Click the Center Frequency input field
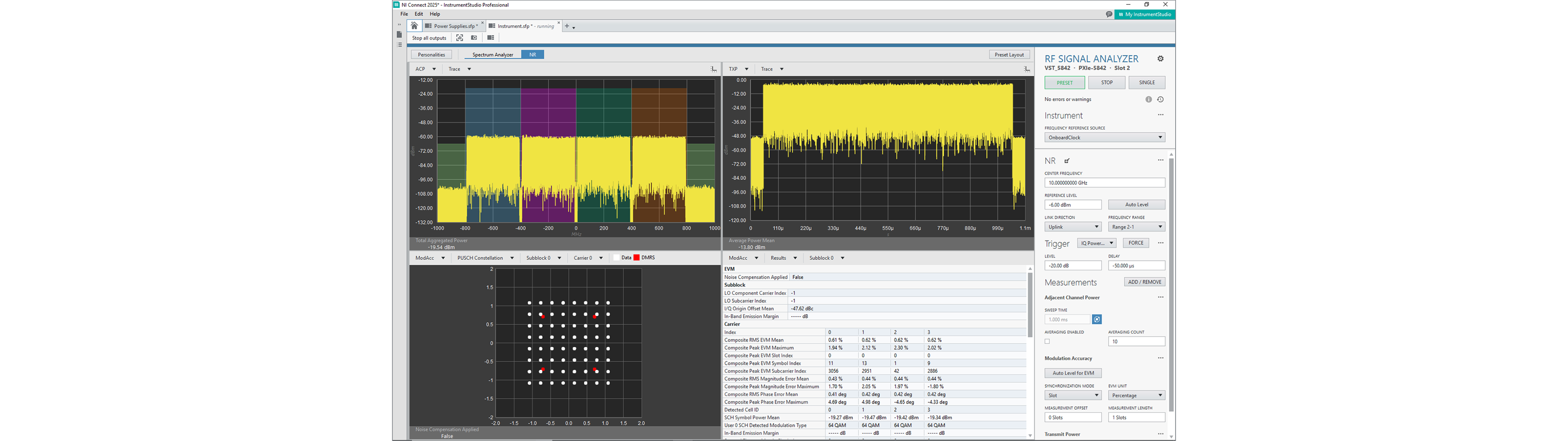The image size is (1568, 441). click(x=1104, y=183)
